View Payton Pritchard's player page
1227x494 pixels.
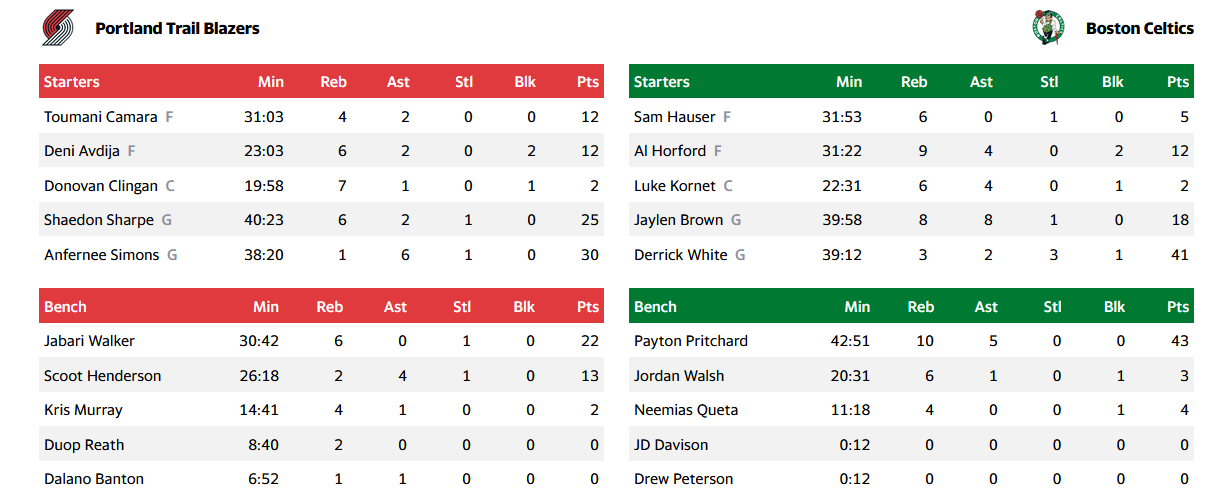tap(690, 341)
